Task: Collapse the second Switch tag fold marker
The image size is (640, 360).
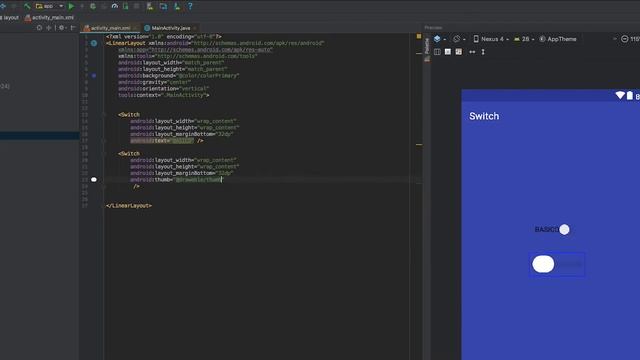Action: coord(104,154)
